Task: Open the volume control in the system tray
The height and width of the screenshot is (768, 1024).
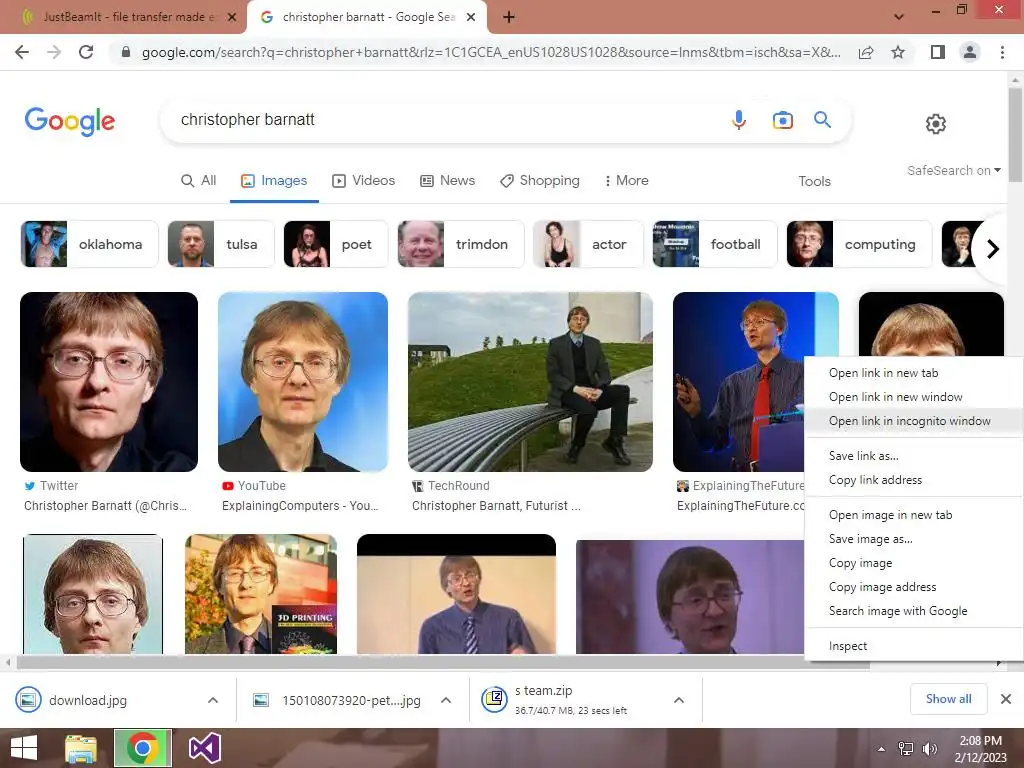Action: click(x=929, y=749)
